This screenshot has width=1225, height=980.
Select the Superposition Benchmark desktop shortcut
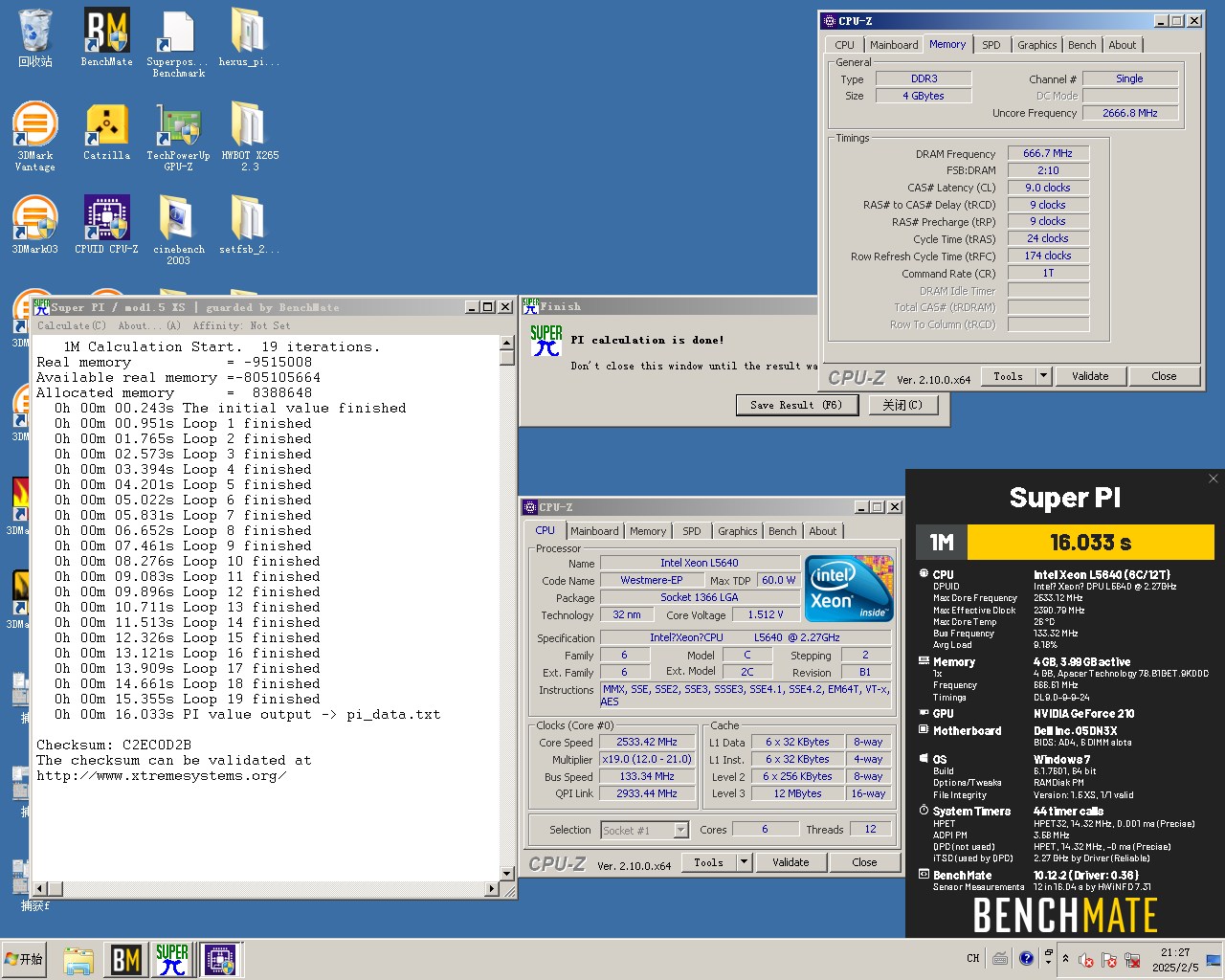[178, 43]
